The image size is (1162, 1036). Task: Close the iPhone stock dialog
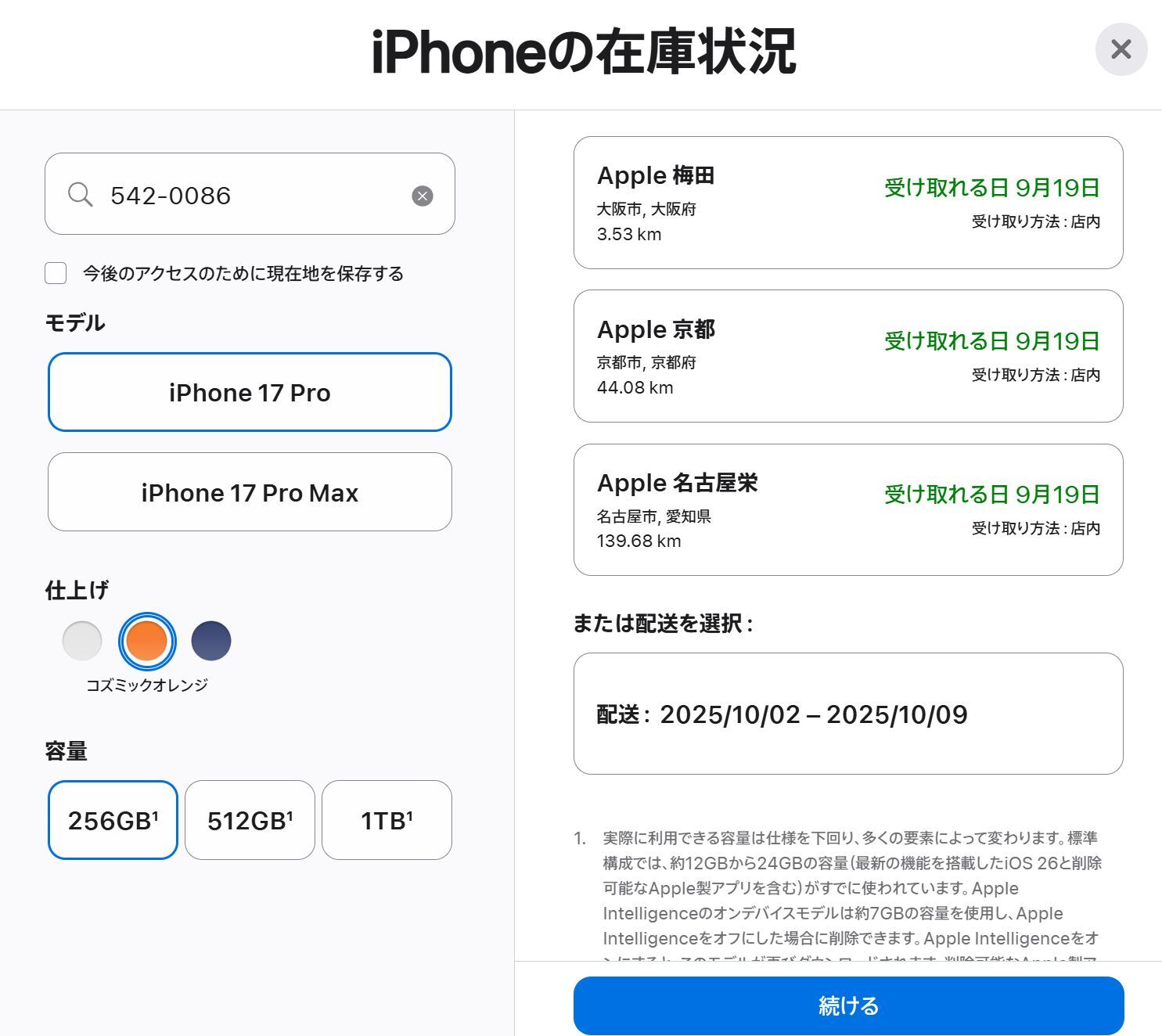(1121, 50)
